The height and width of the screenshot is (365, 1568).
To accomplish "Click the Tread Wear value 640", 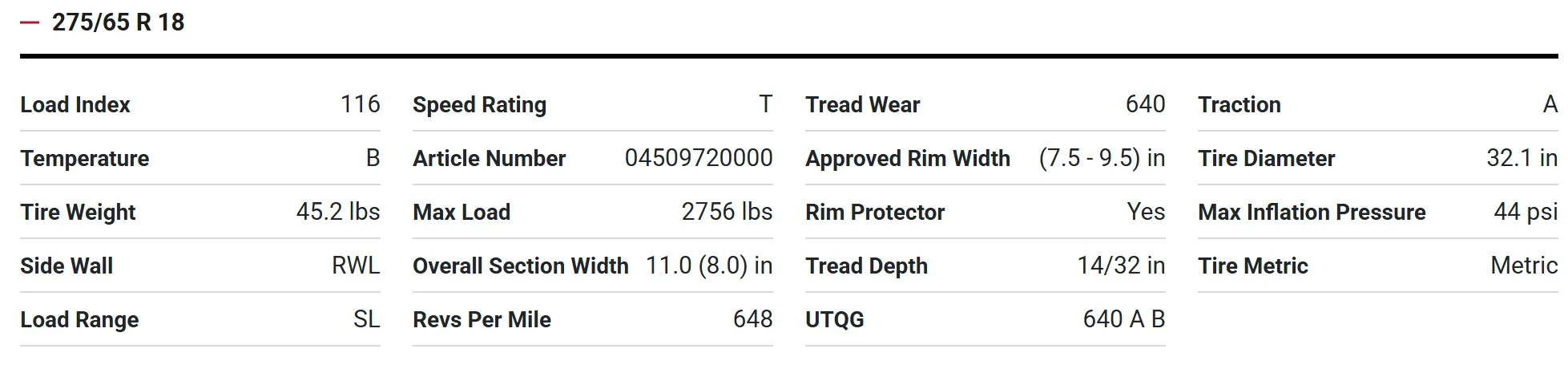I will [x=1145, y=104].
